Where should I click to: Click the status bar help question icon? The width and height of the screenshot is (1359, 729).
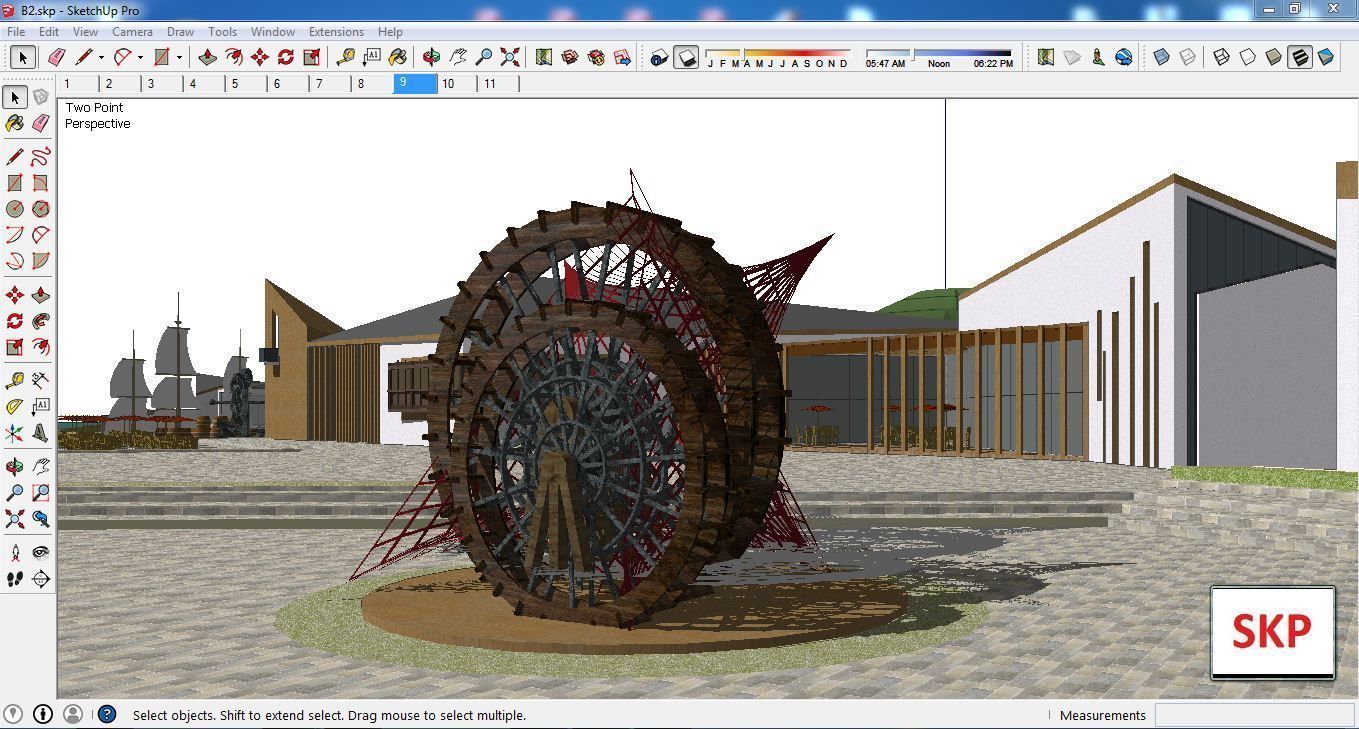(x=107, y=714)
